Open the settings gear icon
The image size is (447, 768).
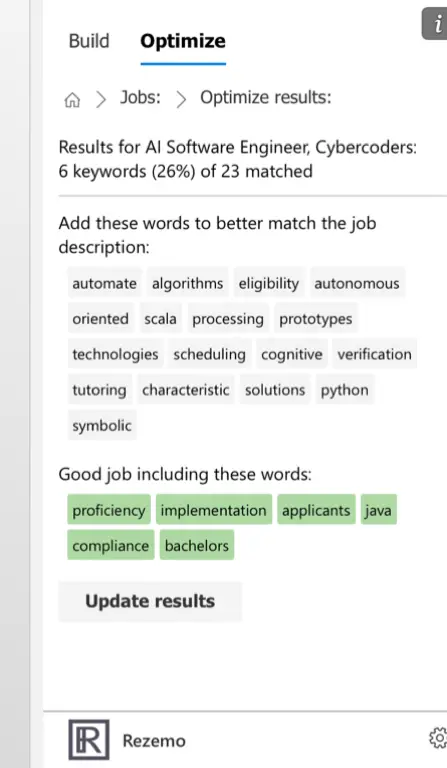[x=438, y=738]
